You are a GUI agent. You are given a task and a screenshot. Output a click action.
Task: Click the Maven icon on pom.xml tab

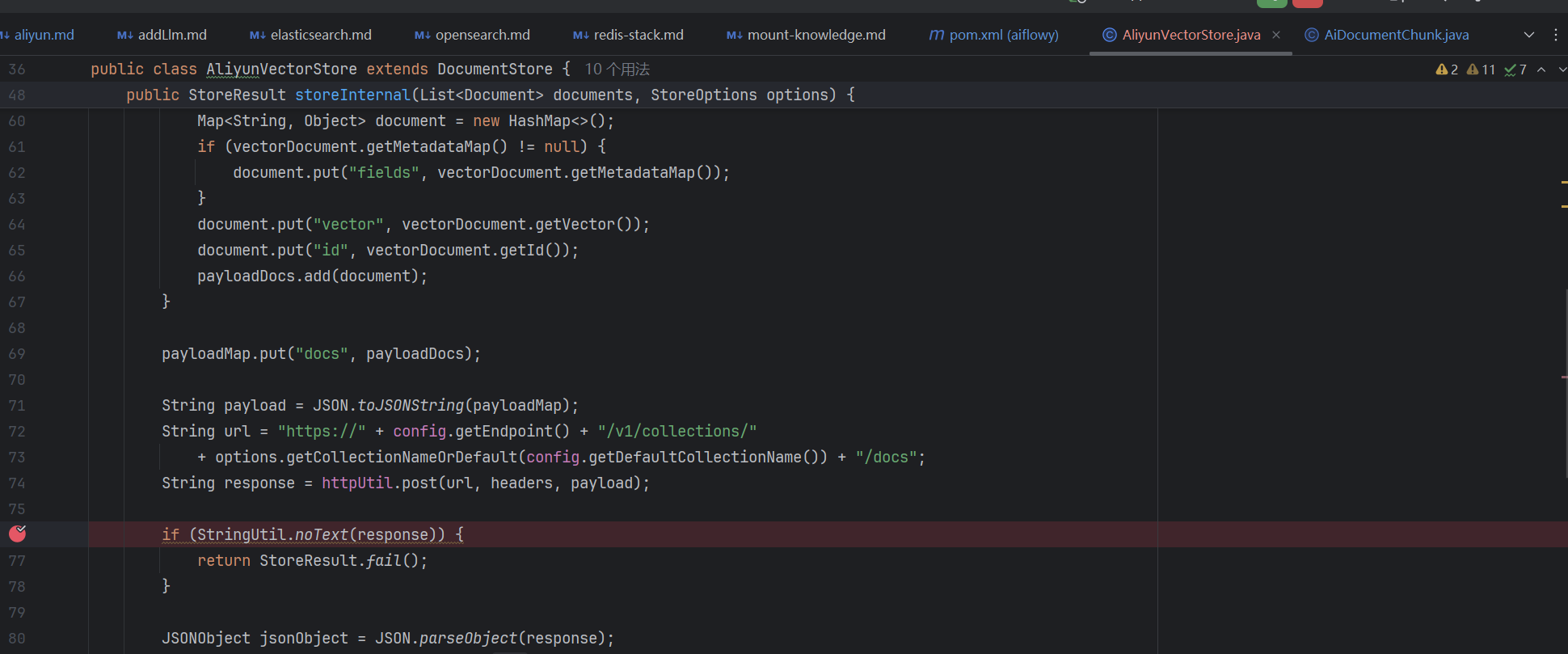tap(936, 35)
